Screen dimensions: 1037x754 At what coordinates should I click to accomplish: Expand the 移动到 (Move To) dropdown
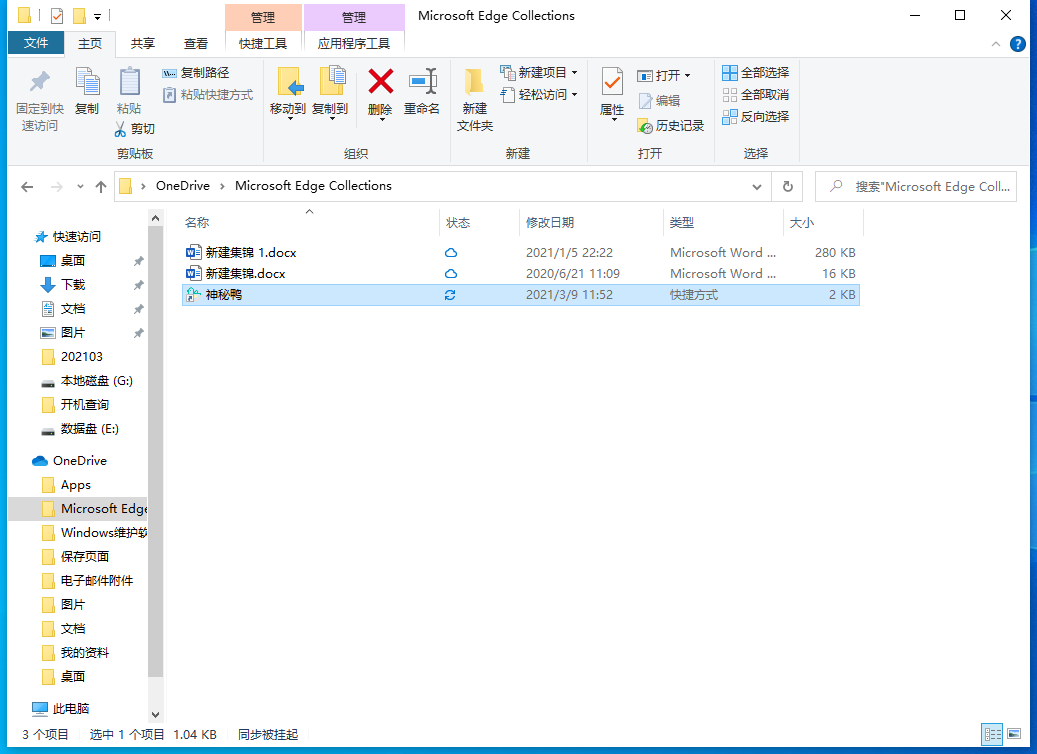pos(288,118)
